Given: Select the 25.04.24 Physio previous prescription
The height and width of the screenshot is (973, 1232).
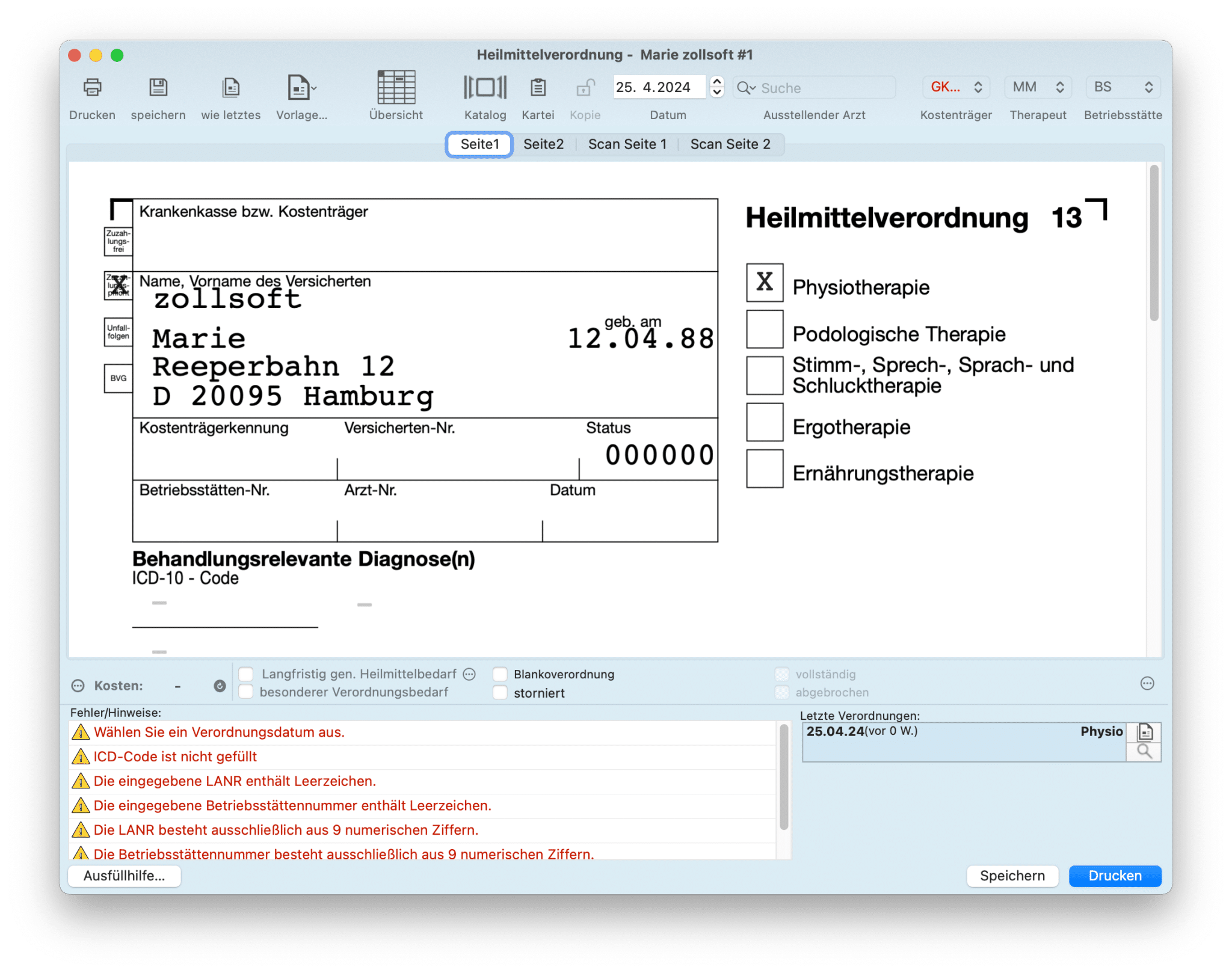Looking at the screenshot, I should [964, 742].
